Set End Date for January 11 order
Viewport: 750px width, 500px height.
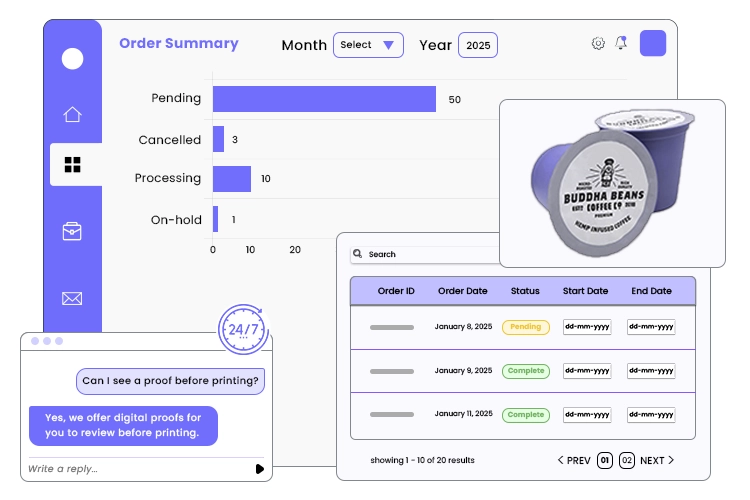pyautogui.click(x=651, y=415)
